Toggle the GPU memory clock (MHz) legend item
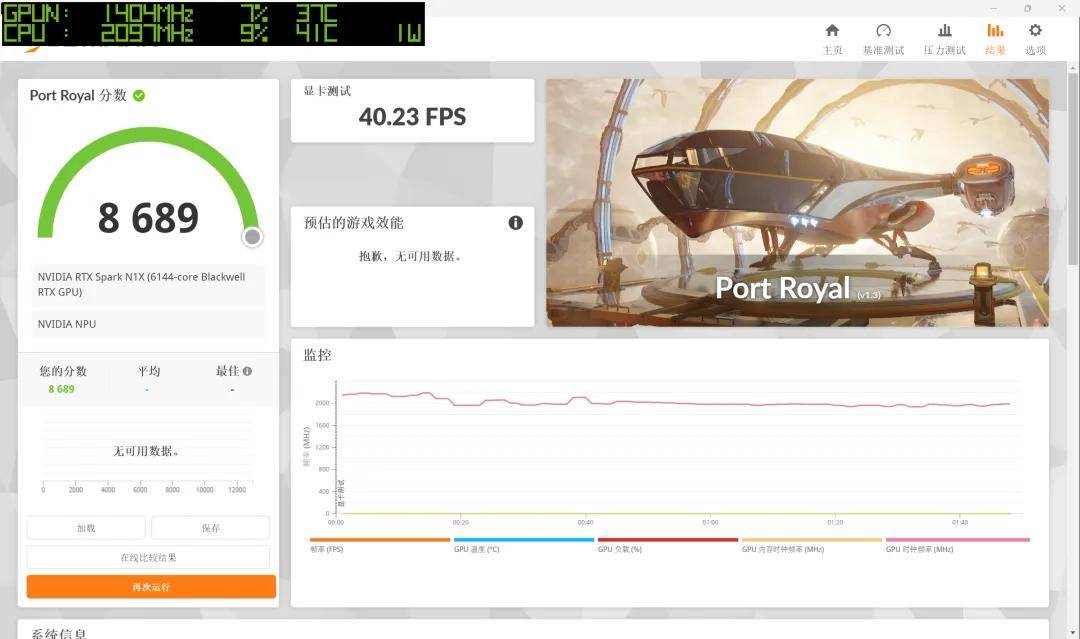 click(811, 545)
